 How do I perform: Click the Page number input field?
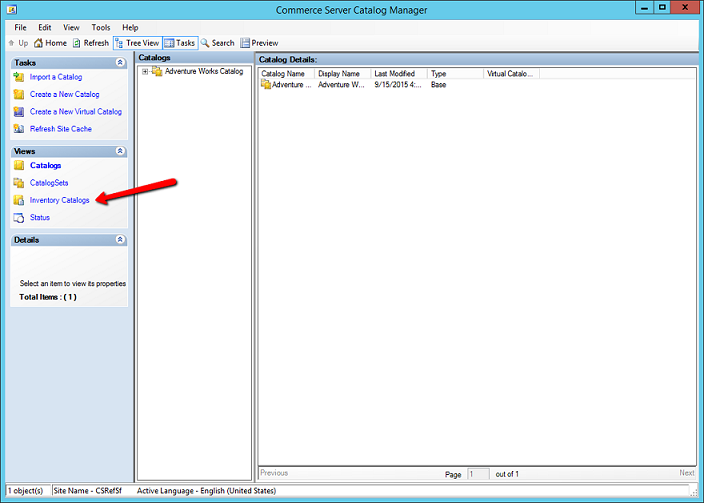coord(478,473)
